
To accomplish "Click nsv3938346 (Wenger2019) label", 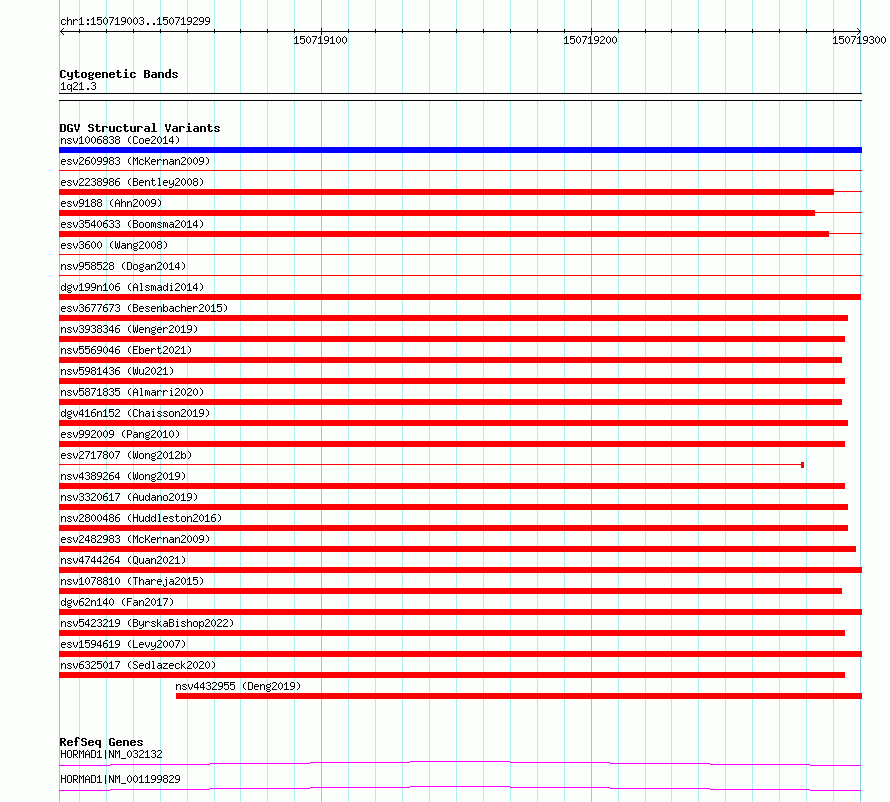I will 129,329.
